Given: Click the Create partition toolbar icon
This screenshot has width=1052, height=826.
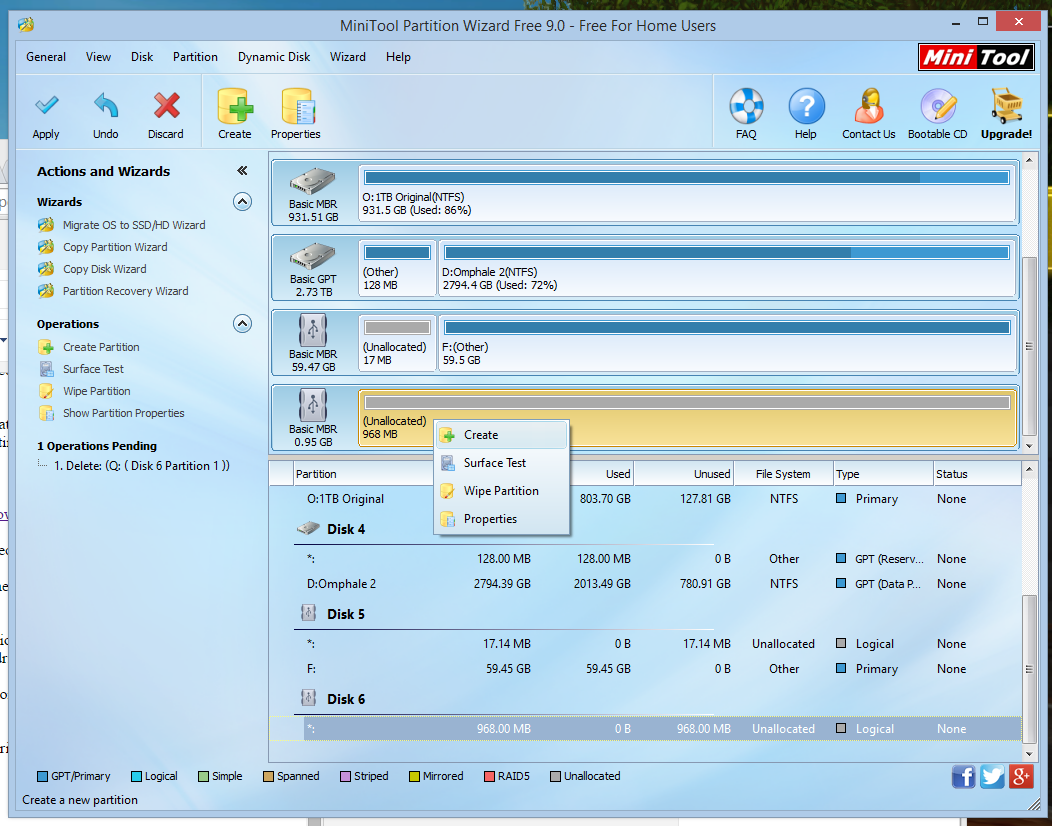Looking at the screenshot, I should [x=235, y=106].
